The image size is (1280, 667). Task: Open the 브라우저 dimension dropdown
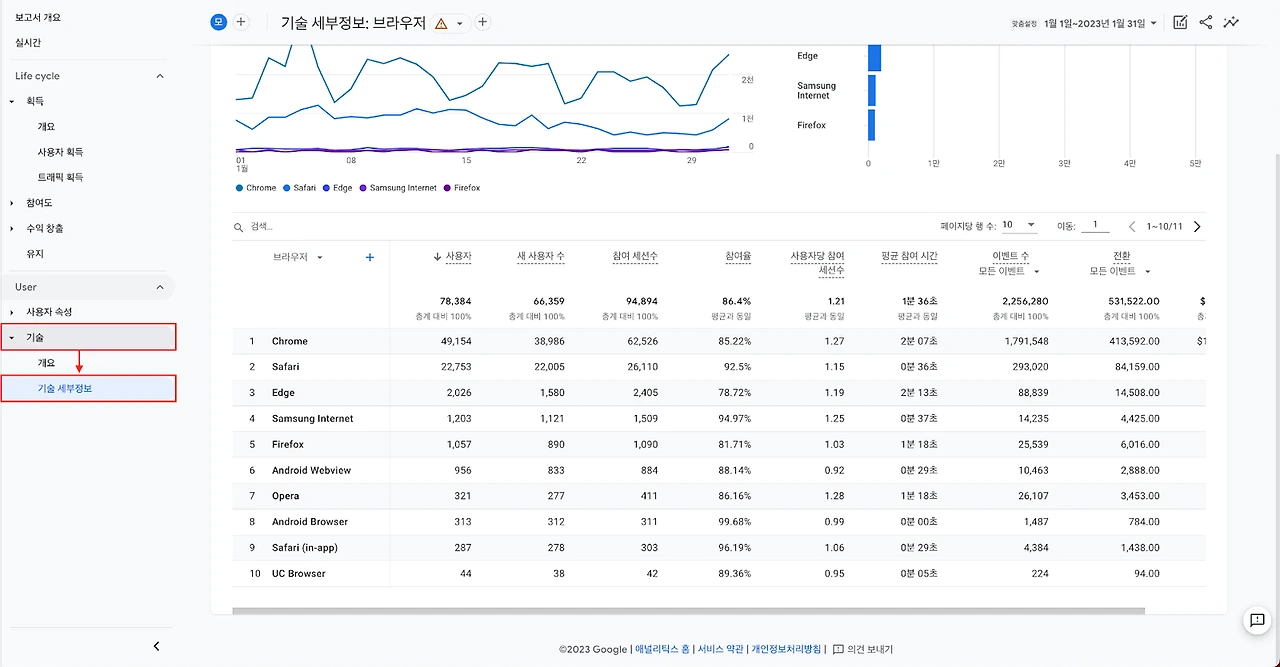(298, 257)
